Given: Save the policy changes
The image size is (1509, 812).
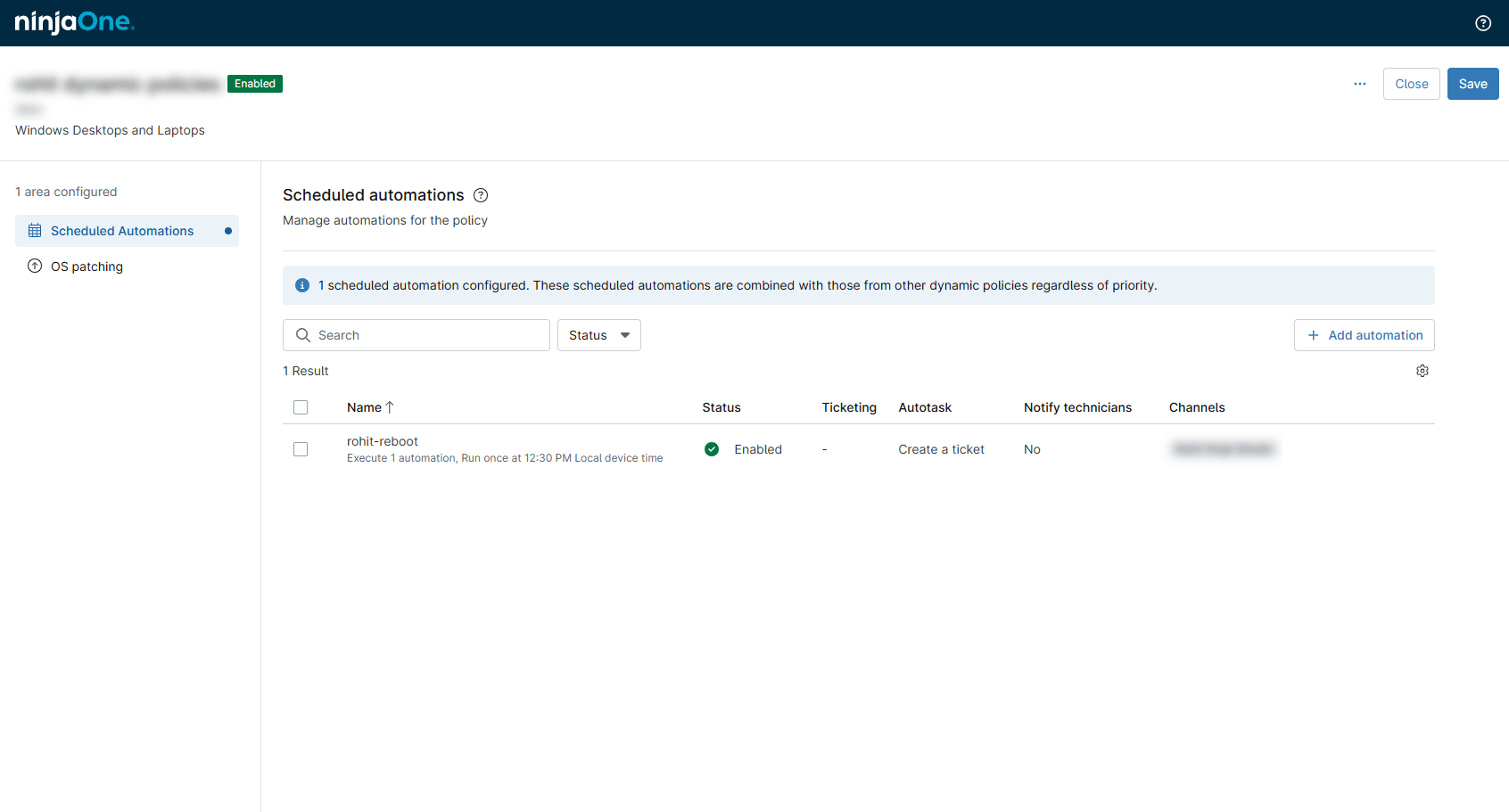Looking at the screenshot, I should (1472, 83).
